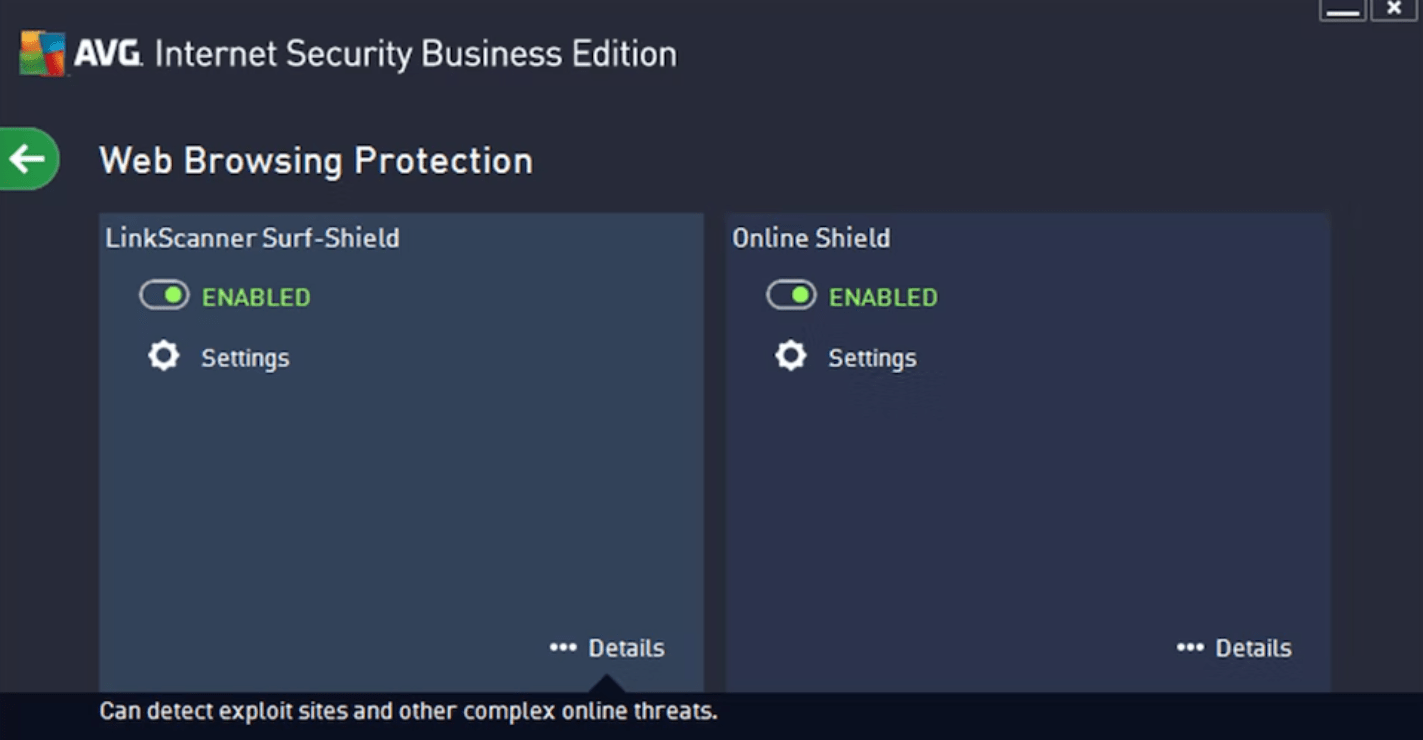Open the Settings gear under Online Shield
Image resolution: width=1423 pixels, height=740 pixels.
tap(790, 356)
